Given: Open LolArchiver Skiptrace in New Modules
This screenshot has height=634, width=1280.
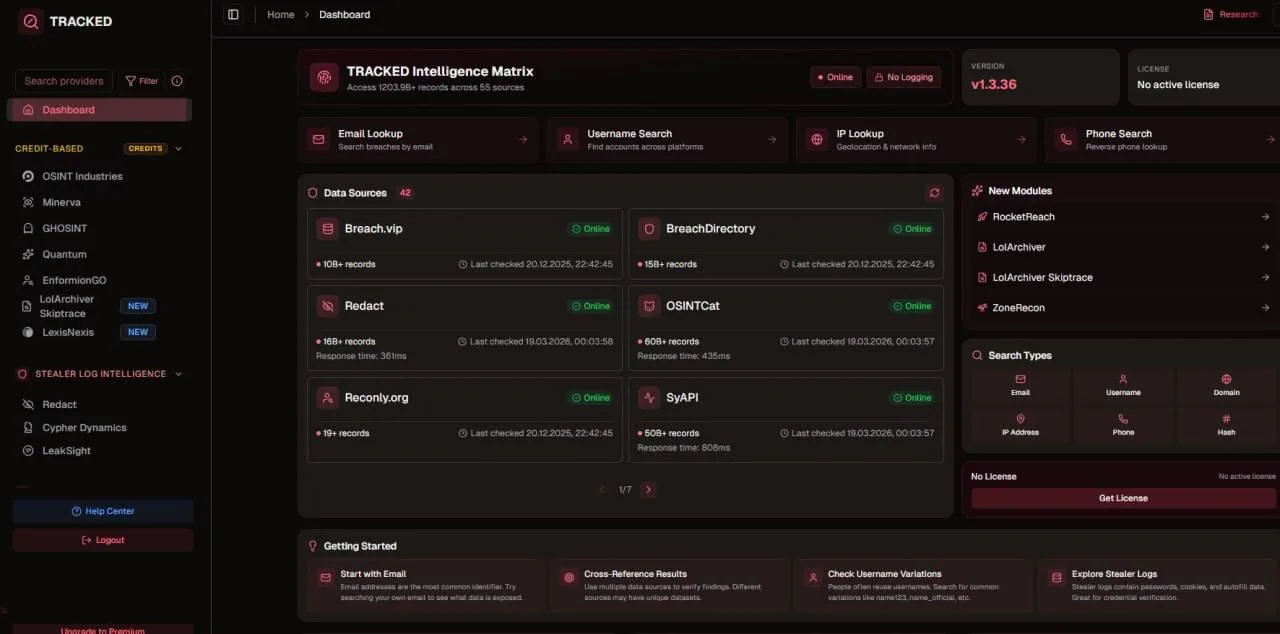Looking at the screenshot, I should 1124,277.
